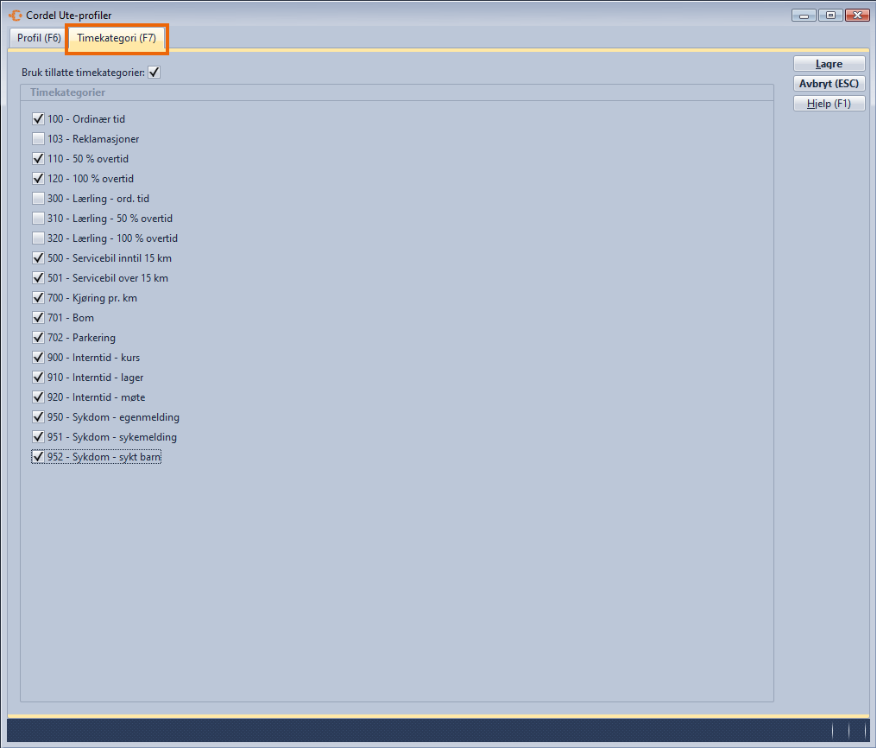
Task: Tick 320 - Lærling - 100 % overtid
Action: (38, 238)
